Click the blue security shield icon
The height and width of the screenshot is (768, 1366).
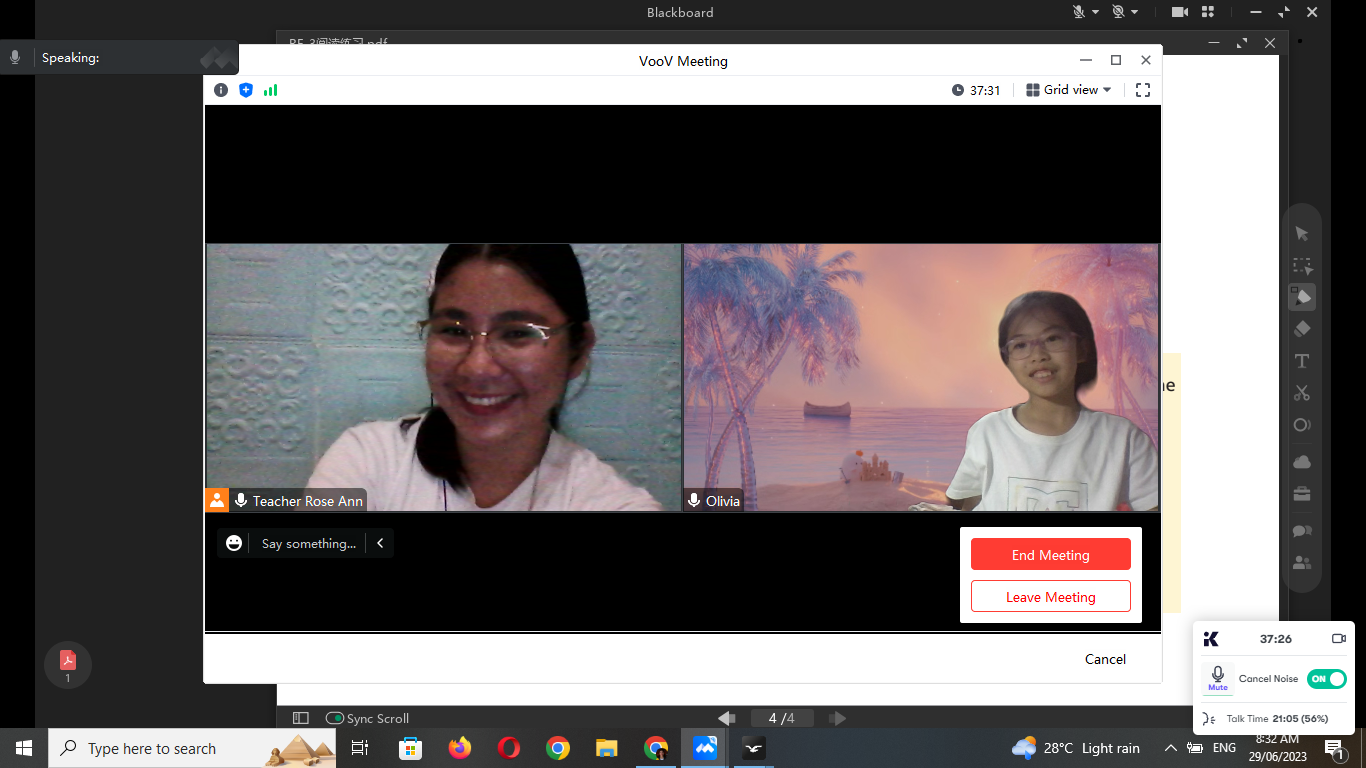click(246, 90)
